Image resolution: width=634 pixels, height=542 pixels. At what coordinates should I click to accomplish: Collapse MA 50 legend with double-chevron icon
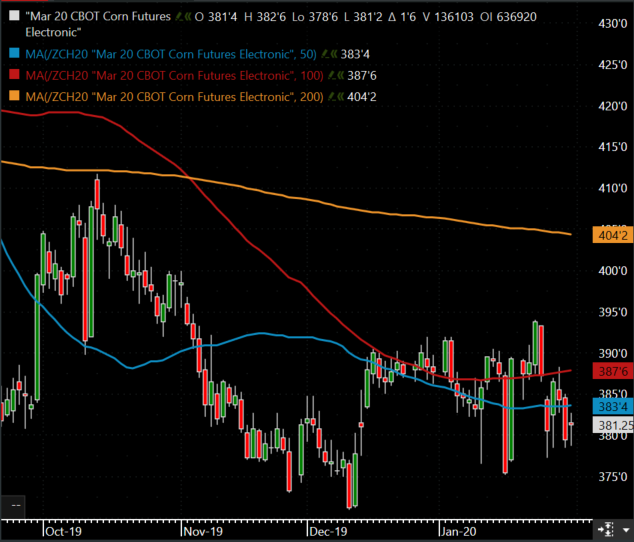tap(333, 54)
